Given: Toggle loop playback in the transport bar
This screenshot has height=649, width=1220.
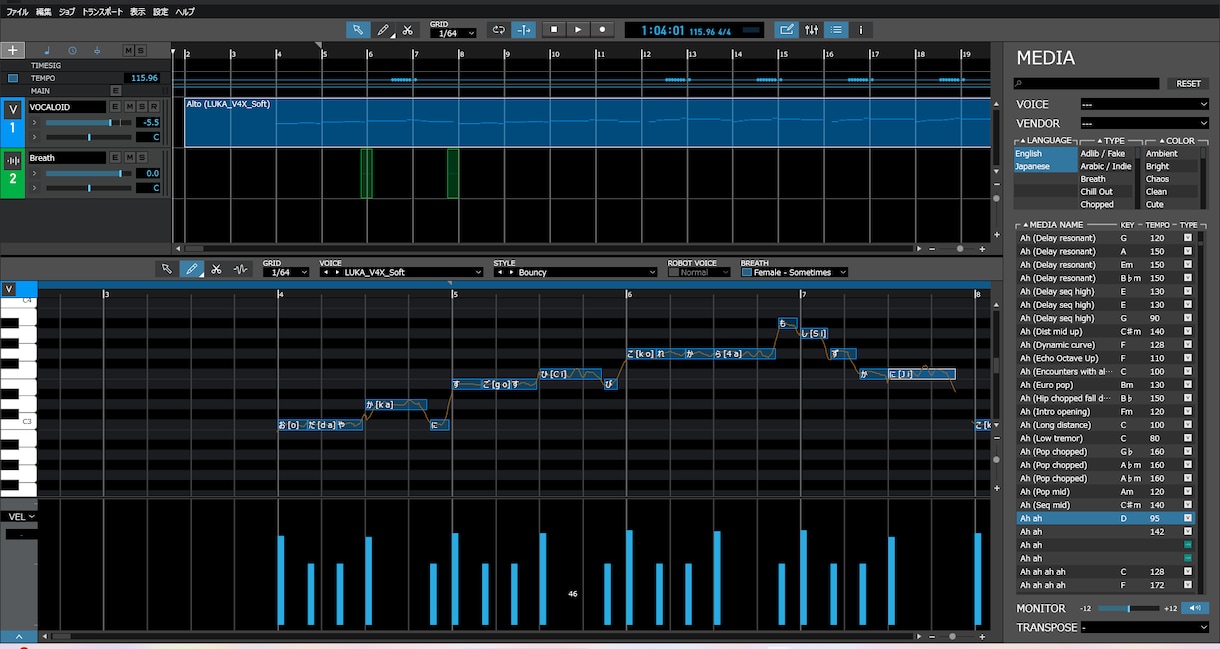Looking at the screenshot, I should pyautogui.click(x=499, y=30).
